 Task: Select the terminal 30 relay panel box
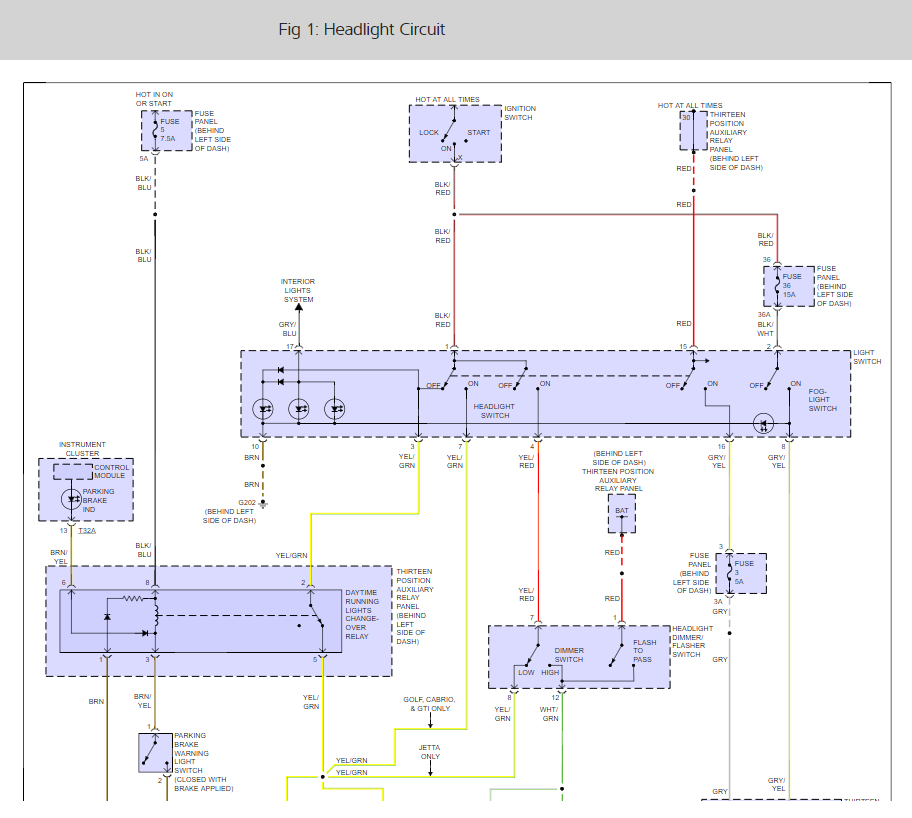pyautogui.click(x=693, y=130)
